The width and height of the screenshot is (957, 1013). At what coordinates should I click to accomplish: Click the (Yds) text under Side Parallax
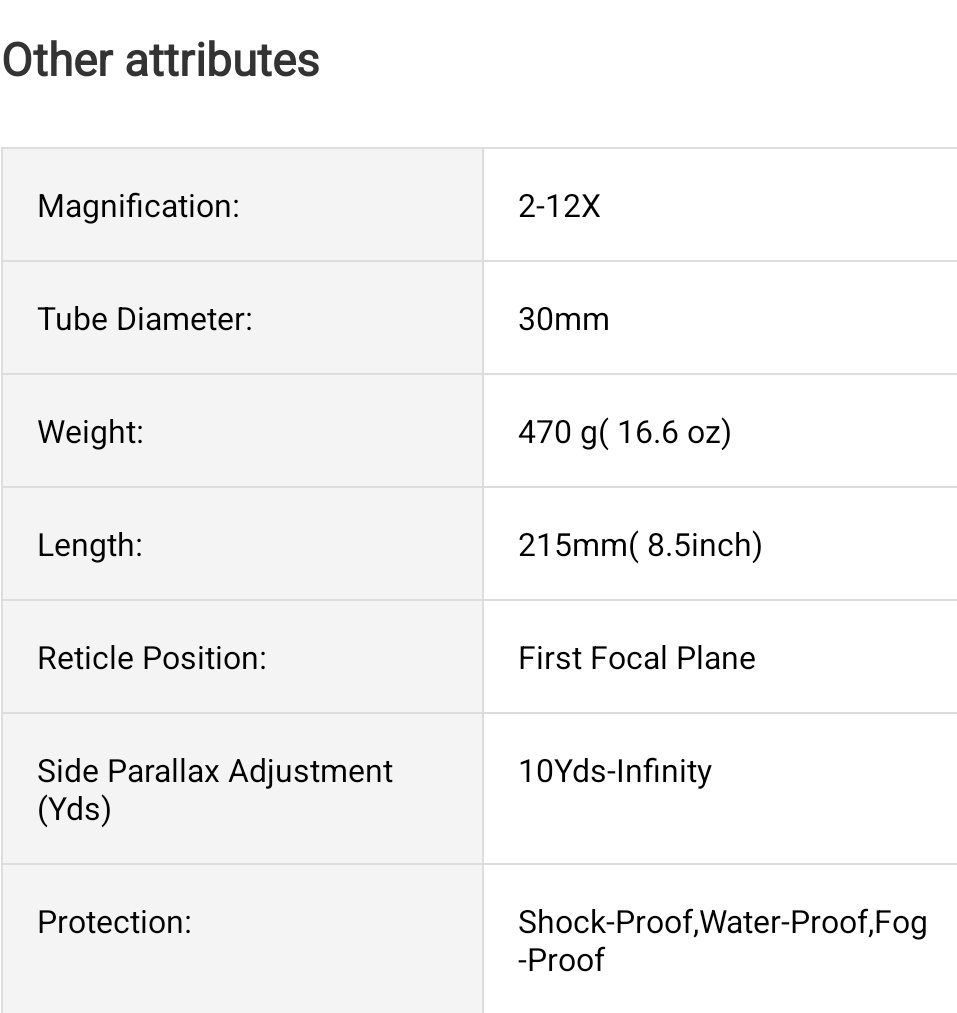[74, 809]
